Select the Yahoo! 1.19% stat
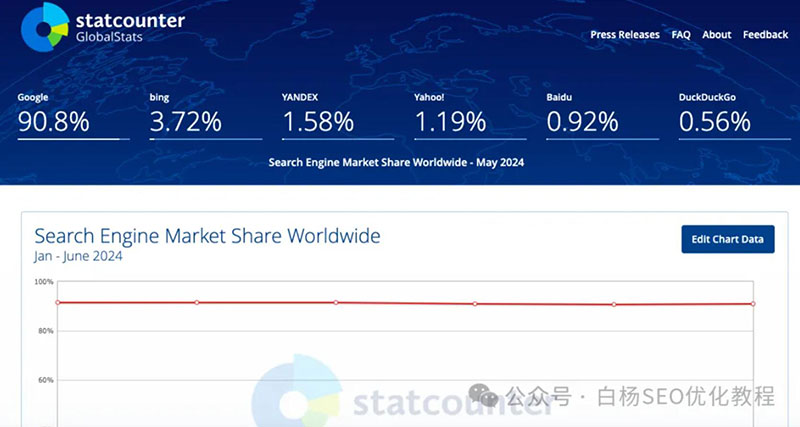 470,115
